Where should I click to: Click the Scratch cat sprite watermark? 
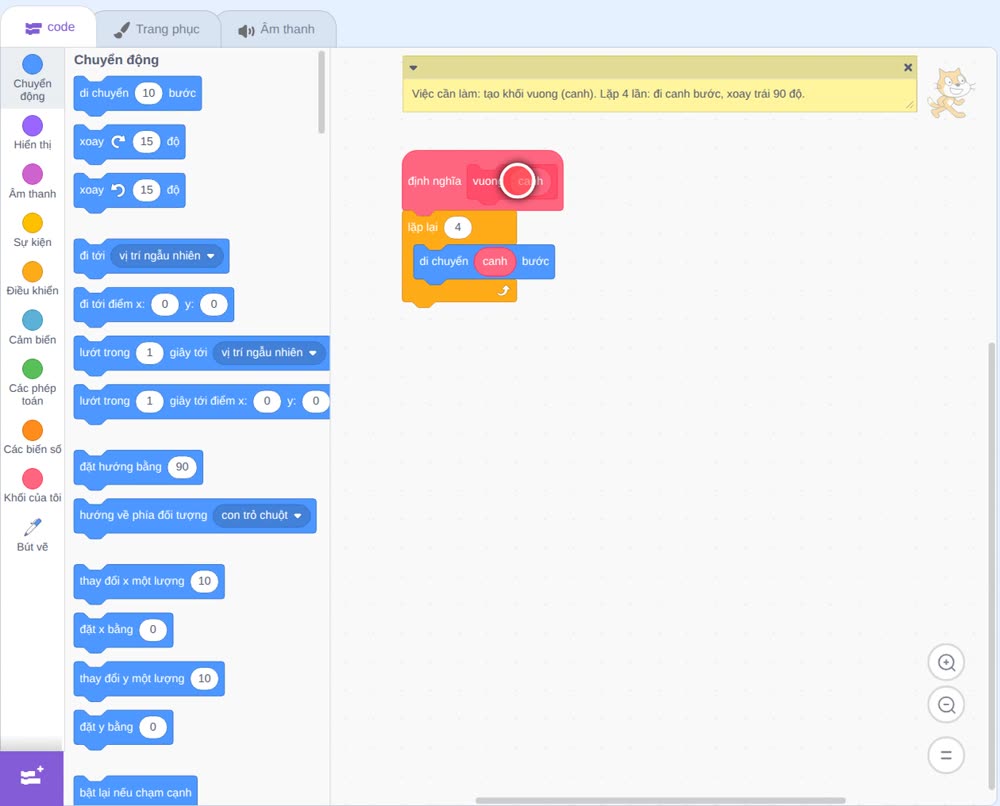(x=950, y=94)
